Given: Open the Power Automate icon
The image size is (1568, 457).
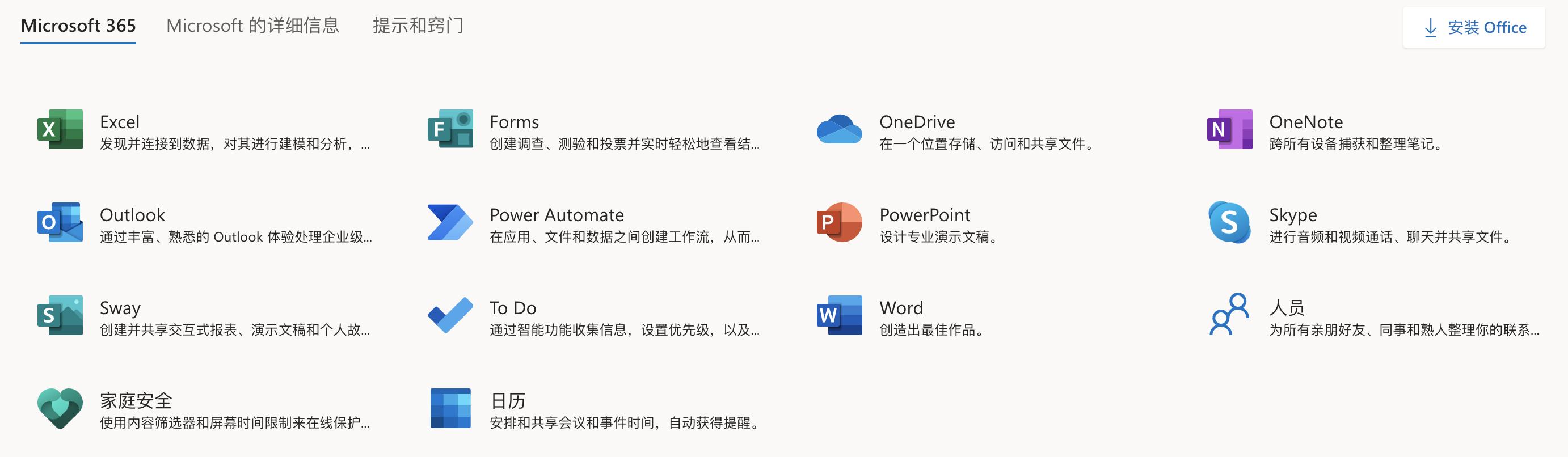Looking at the screenshot, I should click(450, 222).
